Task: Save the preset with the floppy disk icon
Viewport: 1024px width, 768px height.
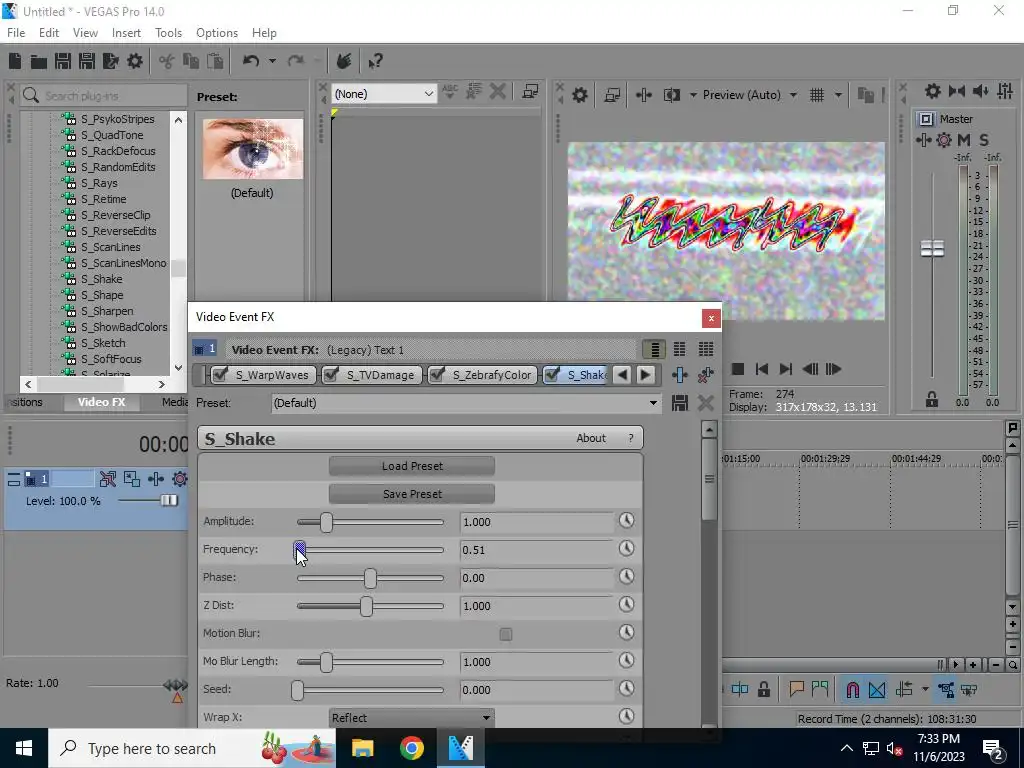Action: pyautogui.click(x=680, y=403)
